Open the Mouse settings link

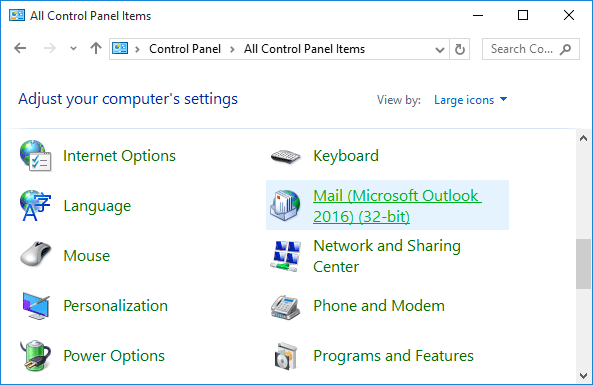(x=87, y=256)
